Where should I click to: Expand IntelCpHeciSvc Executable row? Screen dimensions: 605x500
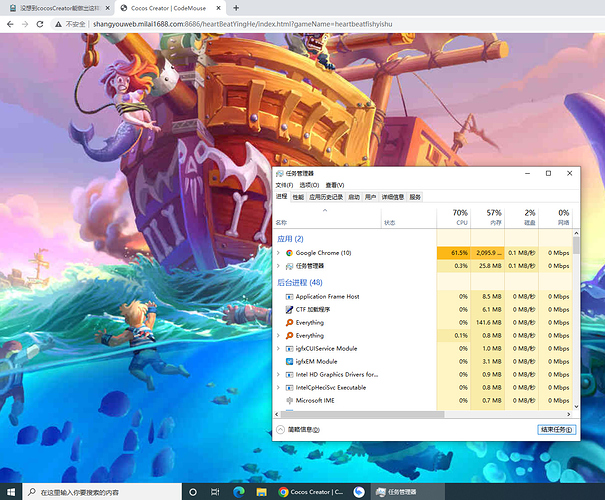278,387
